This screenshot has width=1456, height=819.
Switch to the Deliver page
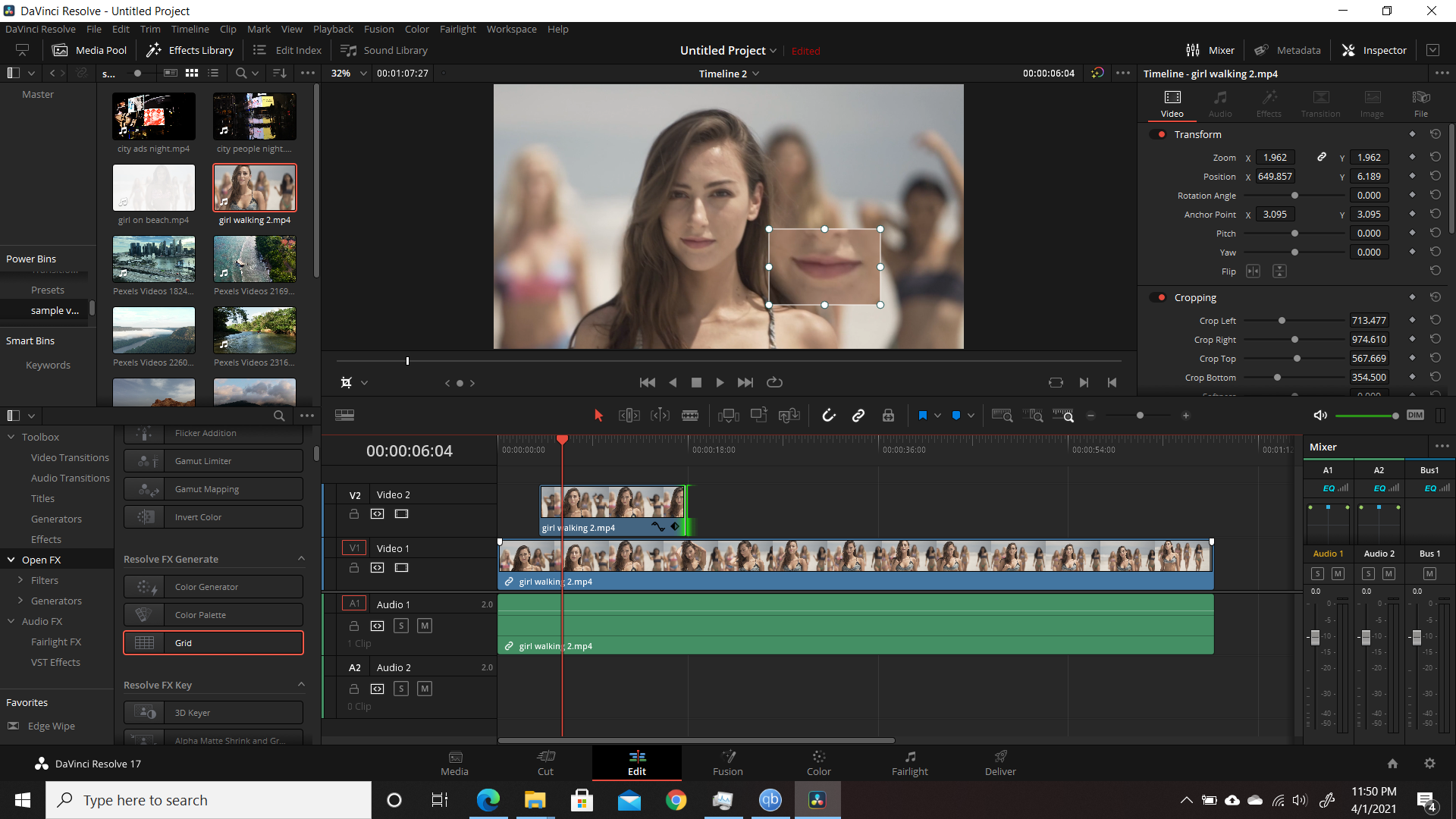click(1000, 763)
